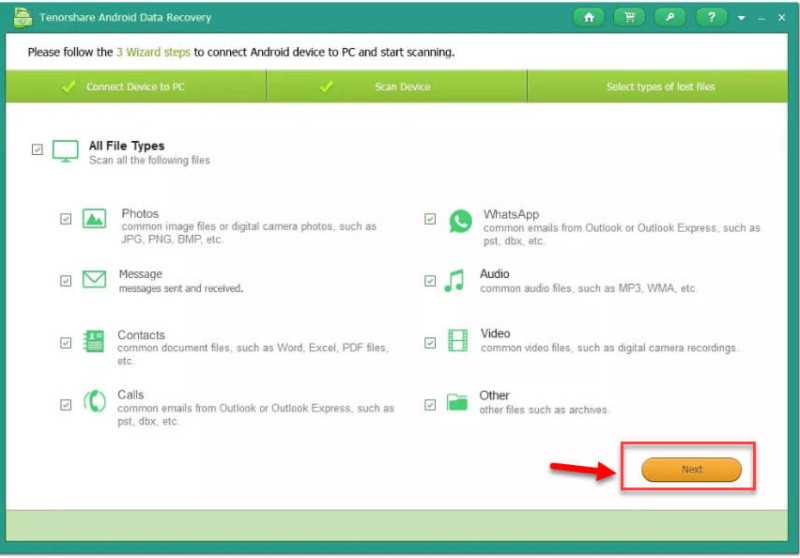Open the question mark help icon
Viewport: 800px width, 558px height.
711,17
